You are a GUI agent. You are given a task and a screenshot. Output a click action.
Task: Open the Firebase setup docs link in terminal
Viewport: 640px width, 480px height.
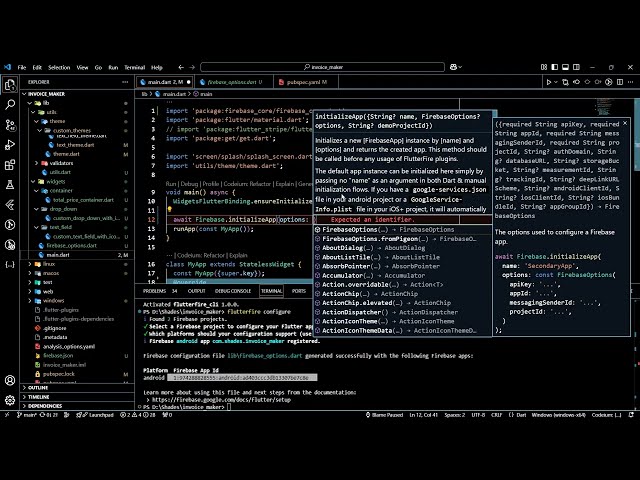[x=221, y=400]
